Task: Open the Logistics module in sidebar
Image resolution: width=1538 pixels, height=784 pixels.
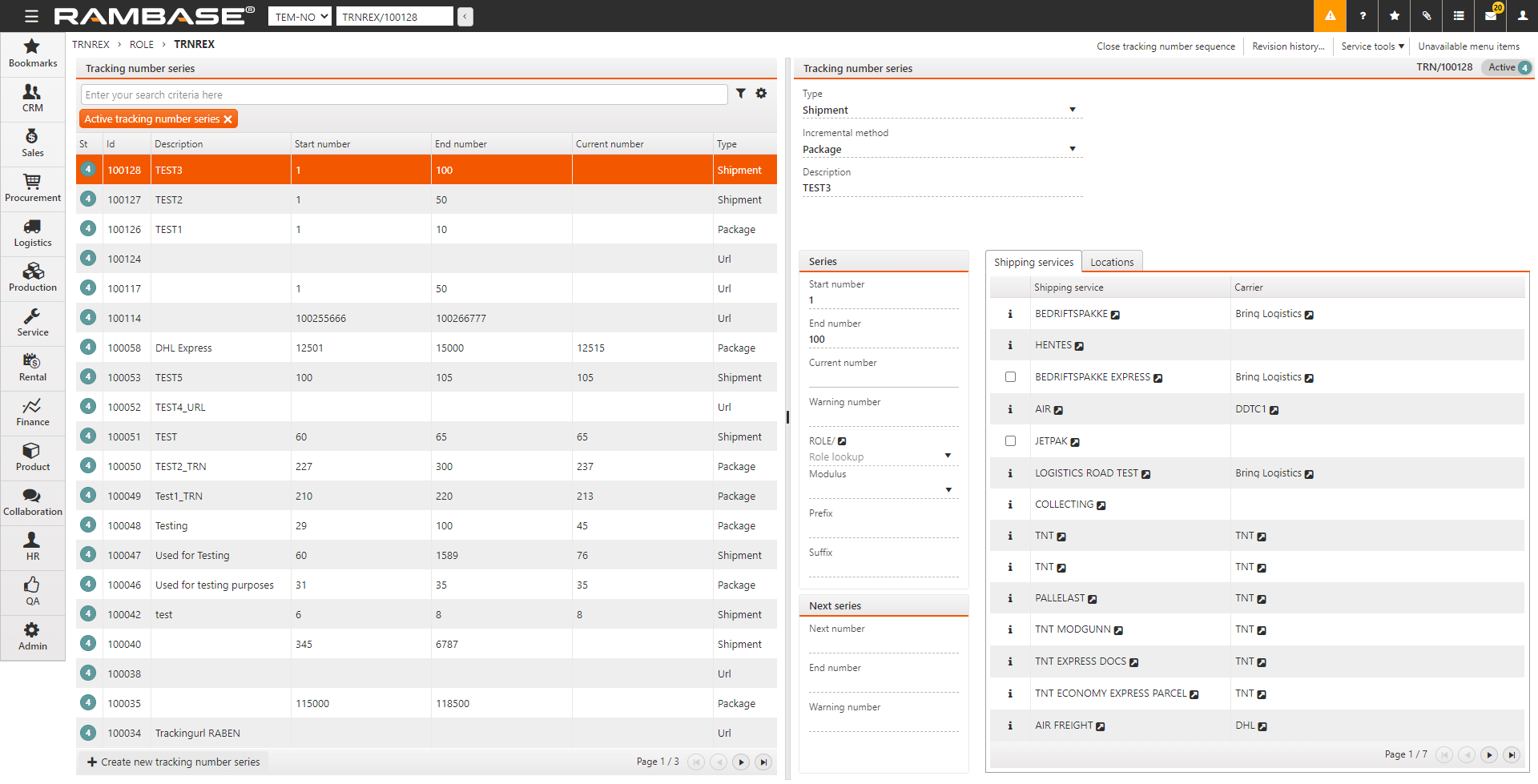Action: pos(32,233)
